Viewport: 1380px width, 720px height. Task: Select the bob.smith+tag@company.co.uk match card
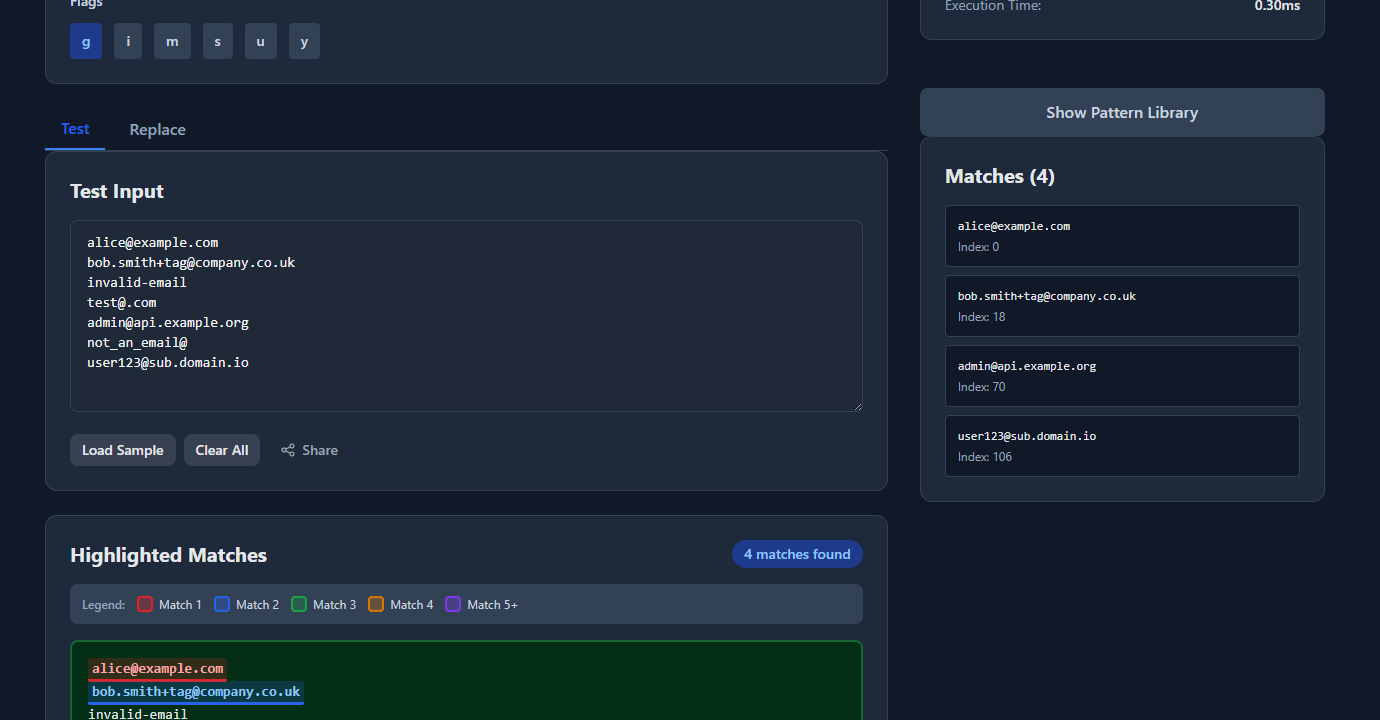pyautogui.click(x=1122, y=306)
